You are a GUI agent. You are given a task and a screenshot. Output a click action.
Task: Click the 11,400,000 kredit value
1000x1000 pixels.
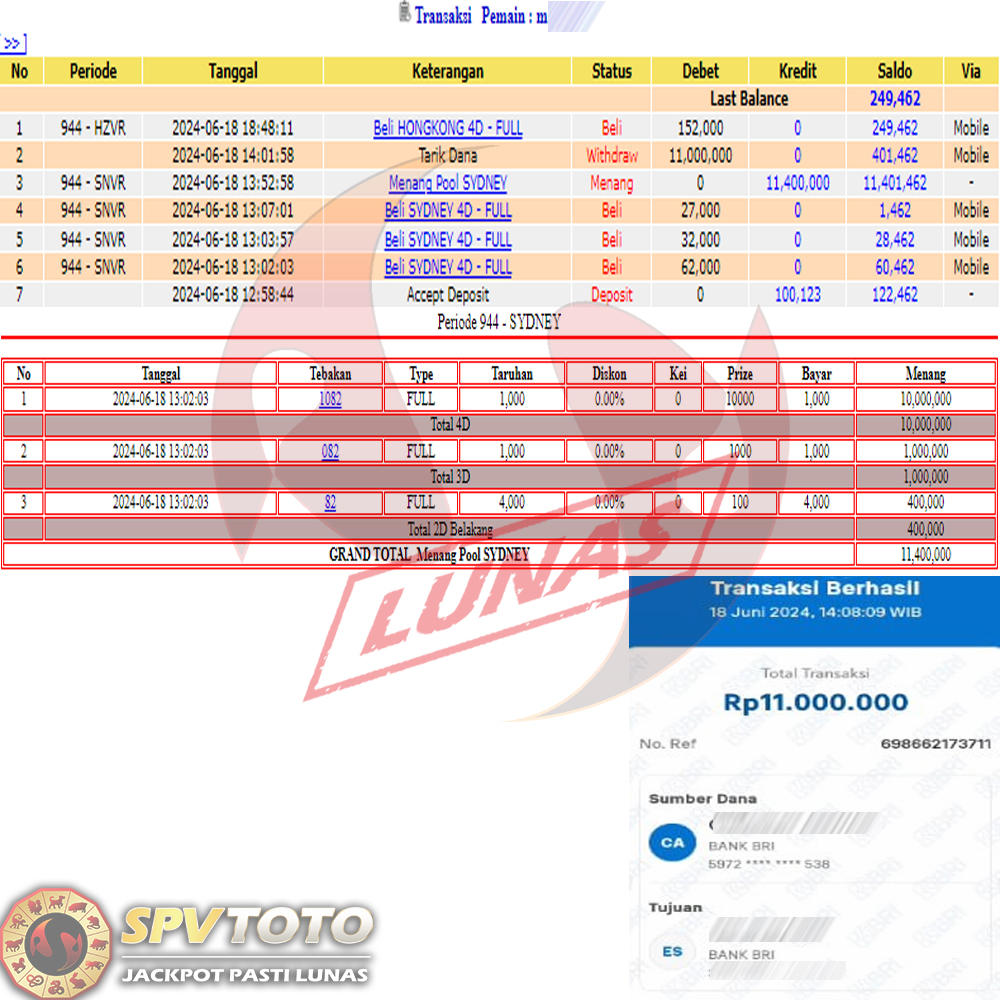797,183
